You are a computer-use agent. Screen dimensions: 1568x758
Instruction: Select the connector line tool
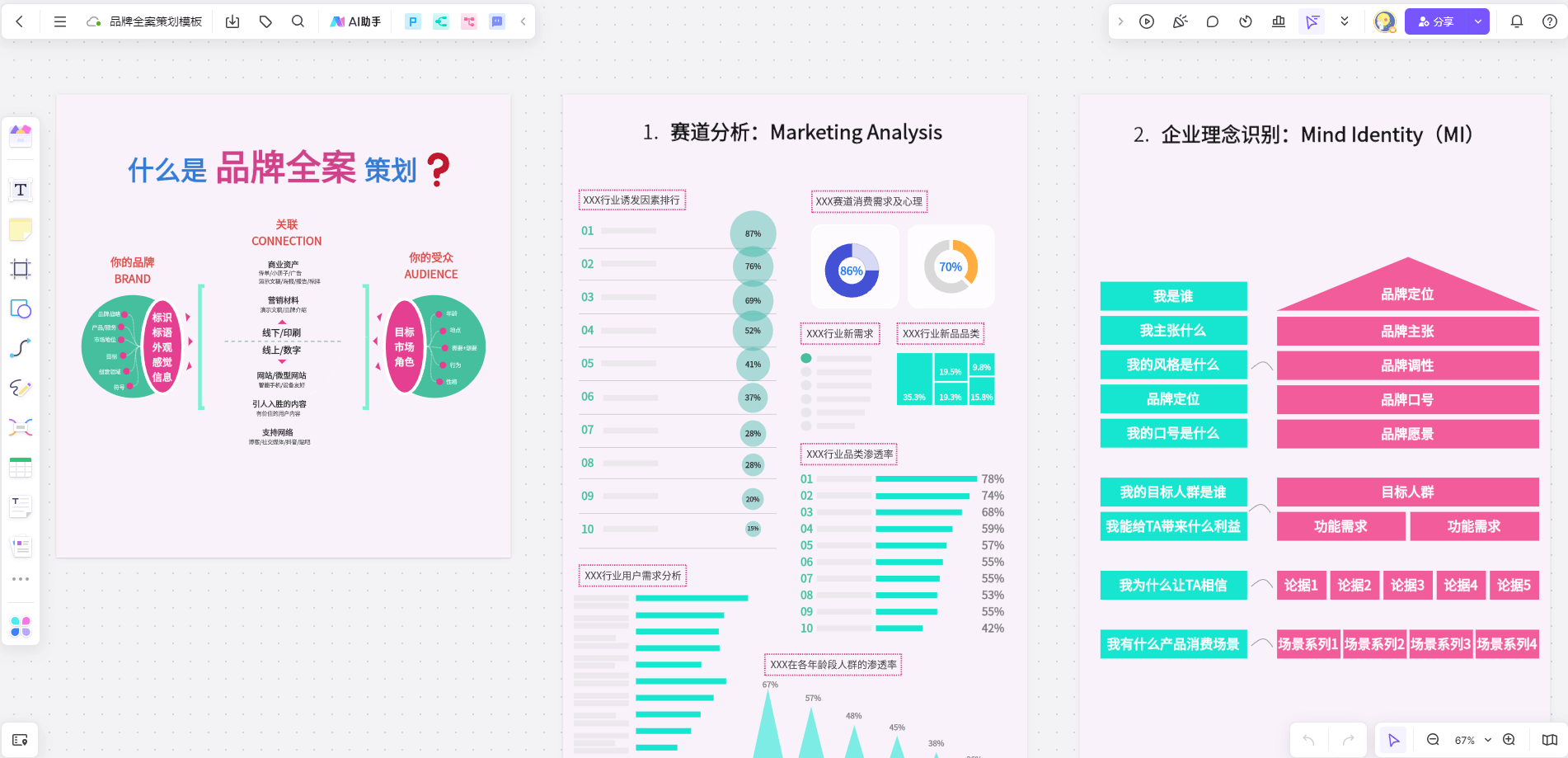point(21,348)
